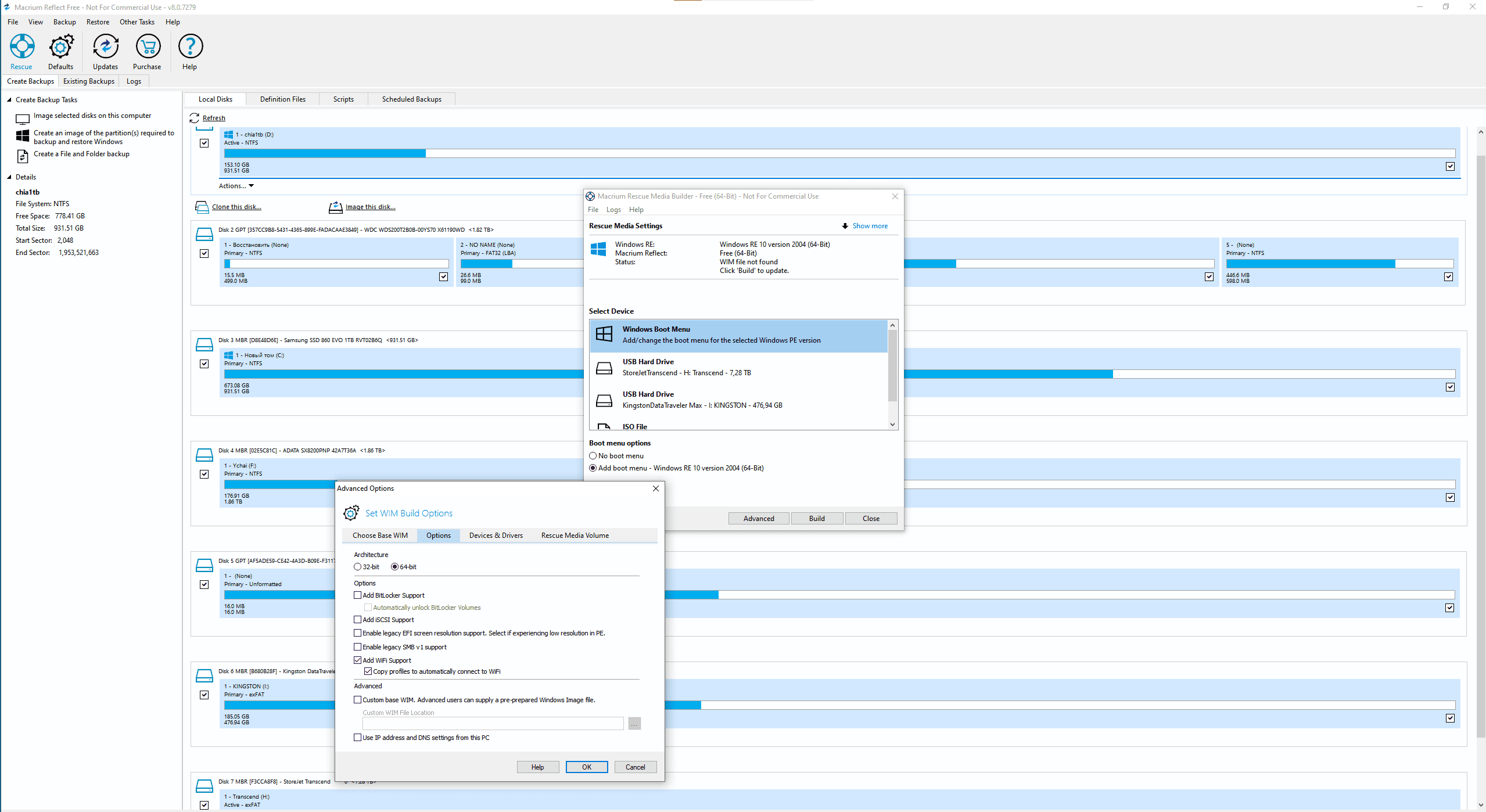This screenshot has width=1486, height=812.
Task: Open the Actions dropdown for disk
Action: [236, 186]
